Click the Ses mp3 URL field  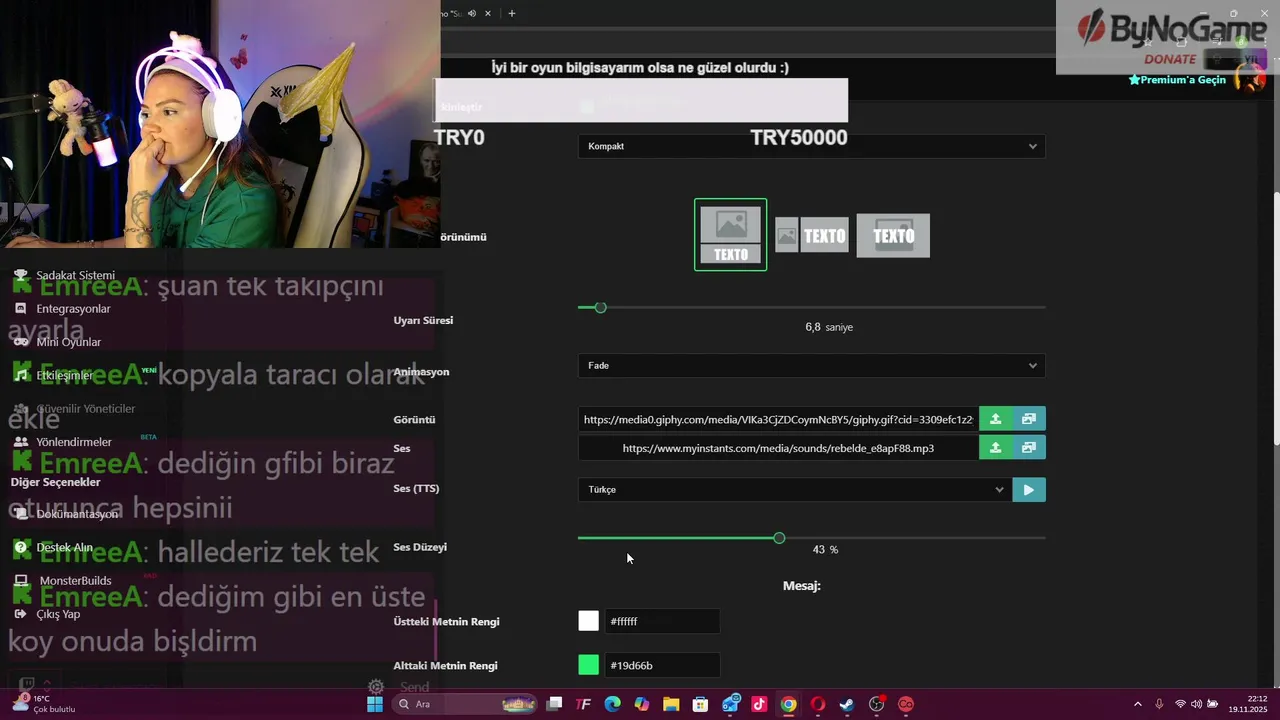(778, 448)
